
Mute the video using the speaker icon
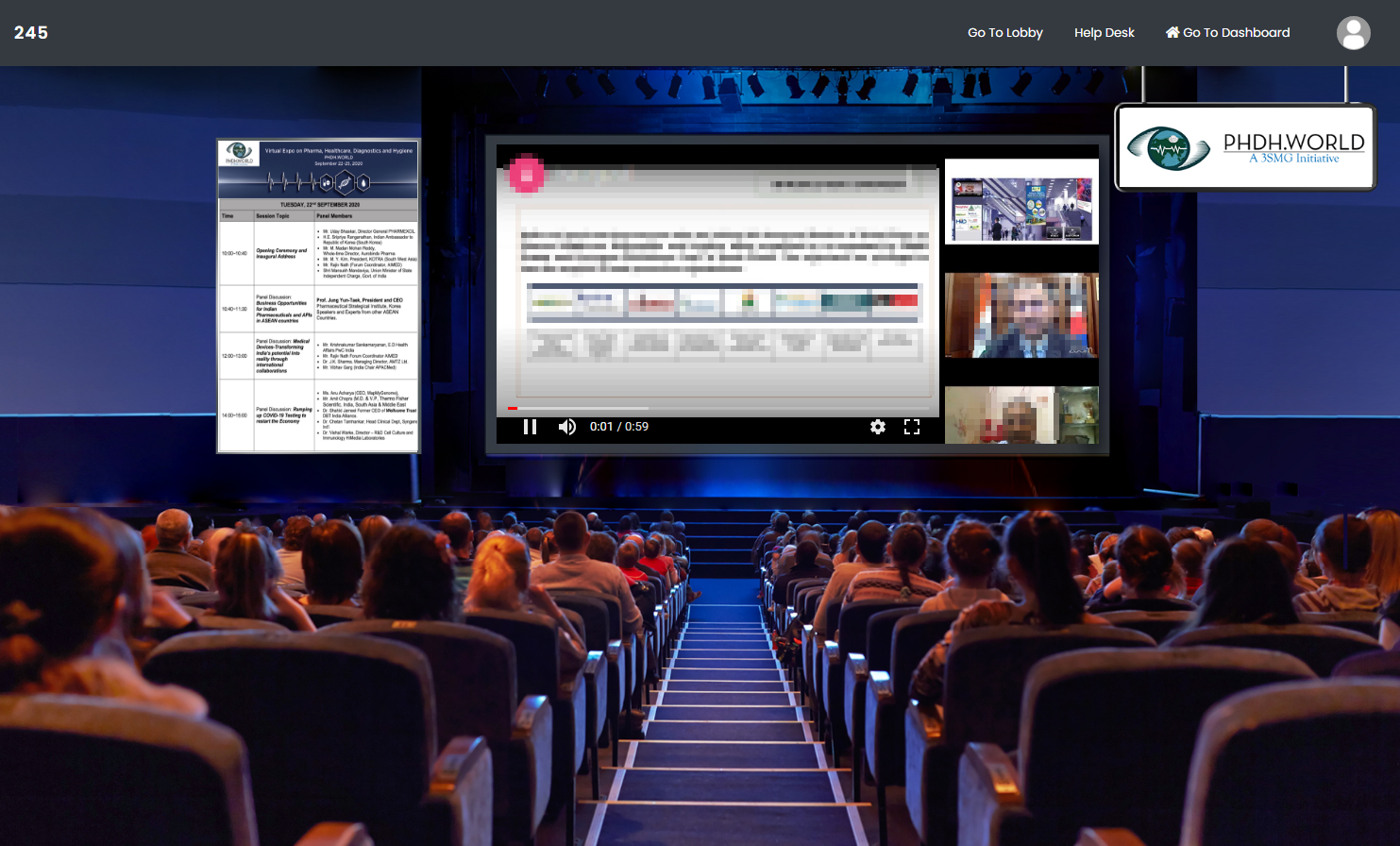click(x=566, y=427)
